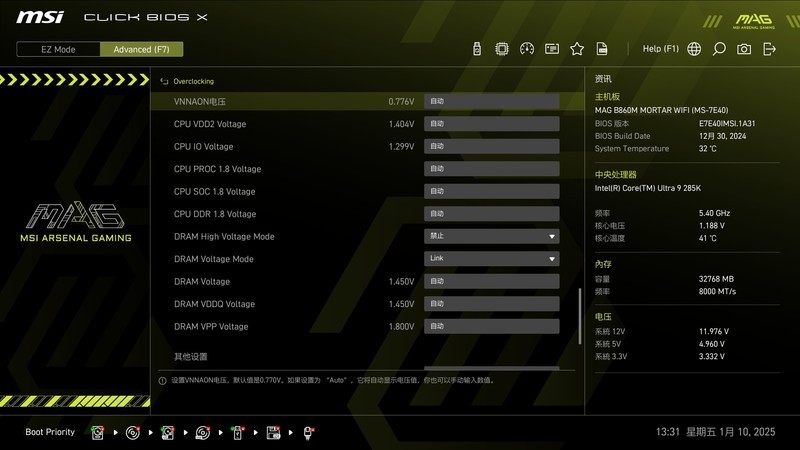800x450 pixels.
Task: Open the CPU chip icon in toolbar
Action: pyautogui.click(x=502, y=49)
